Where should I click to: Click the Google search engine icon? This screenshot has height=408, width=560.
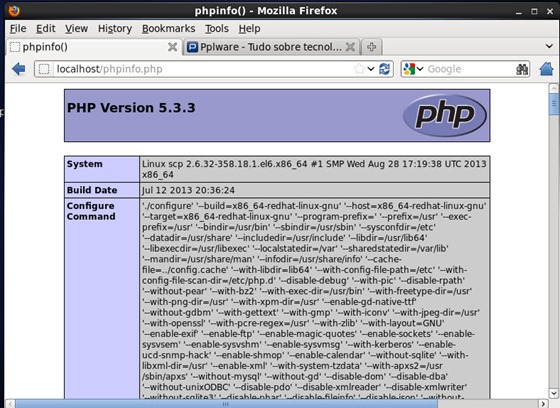tap(409, 69)
